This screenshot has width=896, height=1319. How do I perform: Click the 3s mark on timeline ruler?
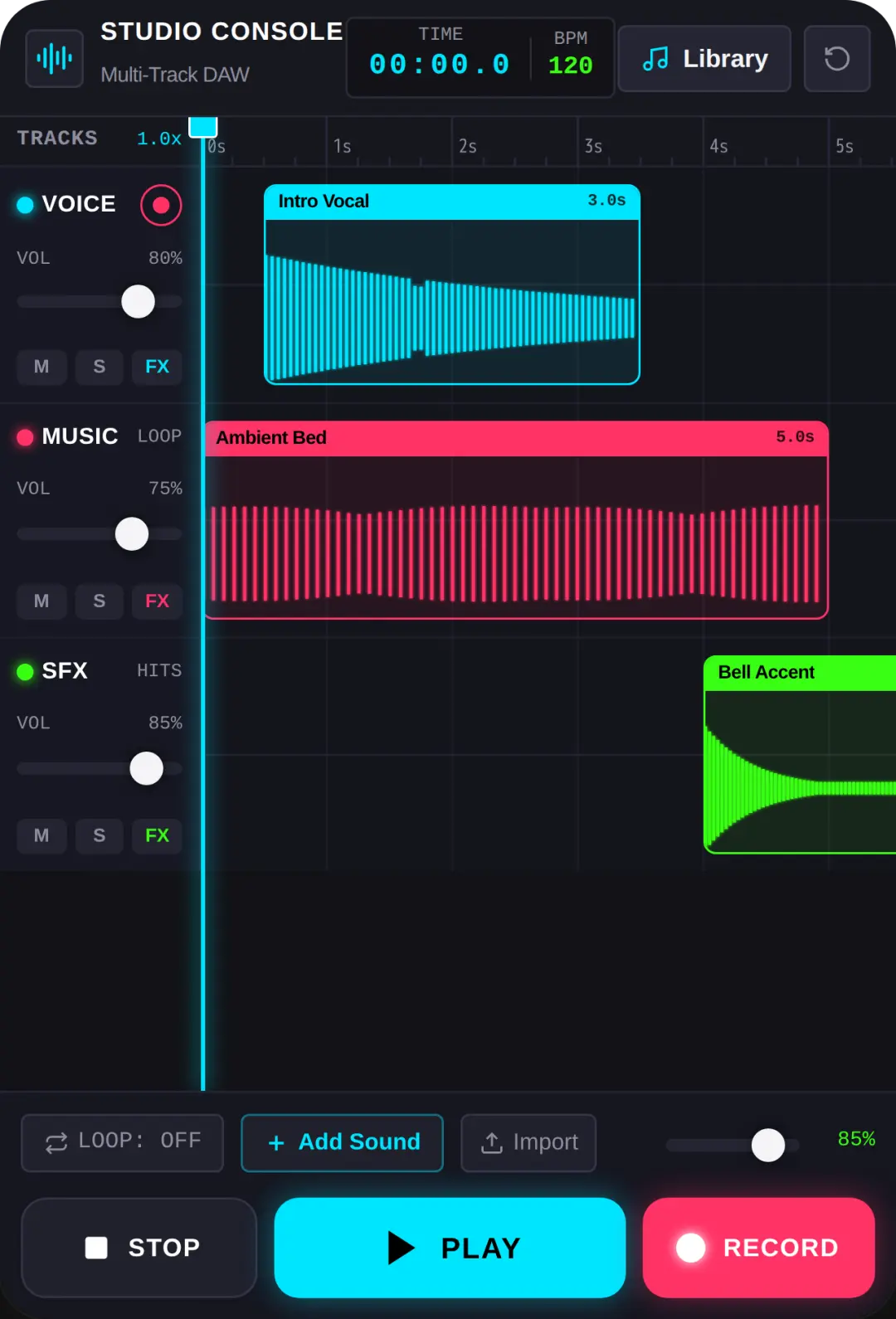(593, 147)
